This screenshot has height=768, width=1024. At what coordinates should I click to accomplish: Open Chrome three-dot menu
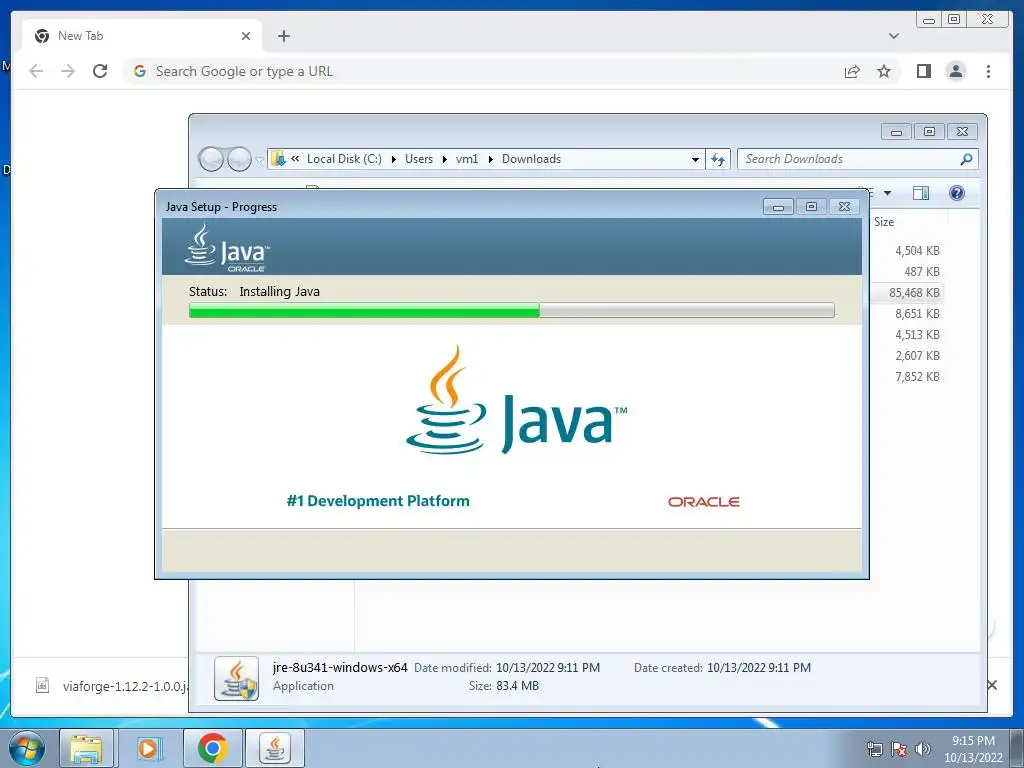[x=988, y=71]
